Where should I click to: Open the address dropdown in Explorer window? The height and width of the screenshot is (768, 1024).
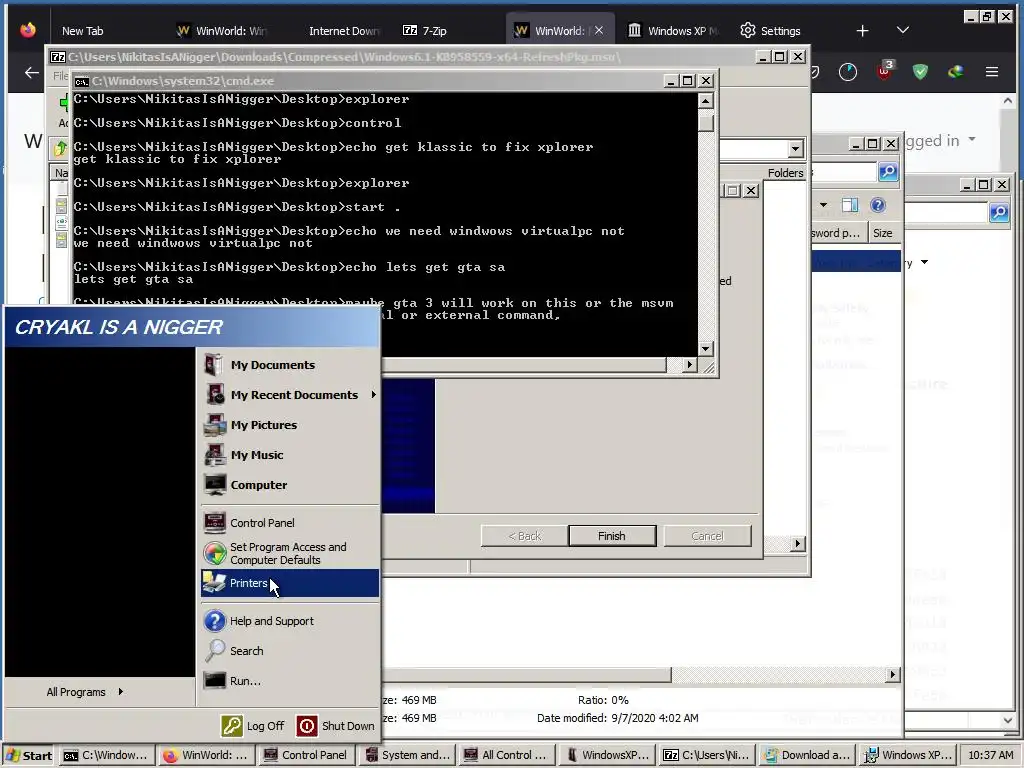coord(795,149)
